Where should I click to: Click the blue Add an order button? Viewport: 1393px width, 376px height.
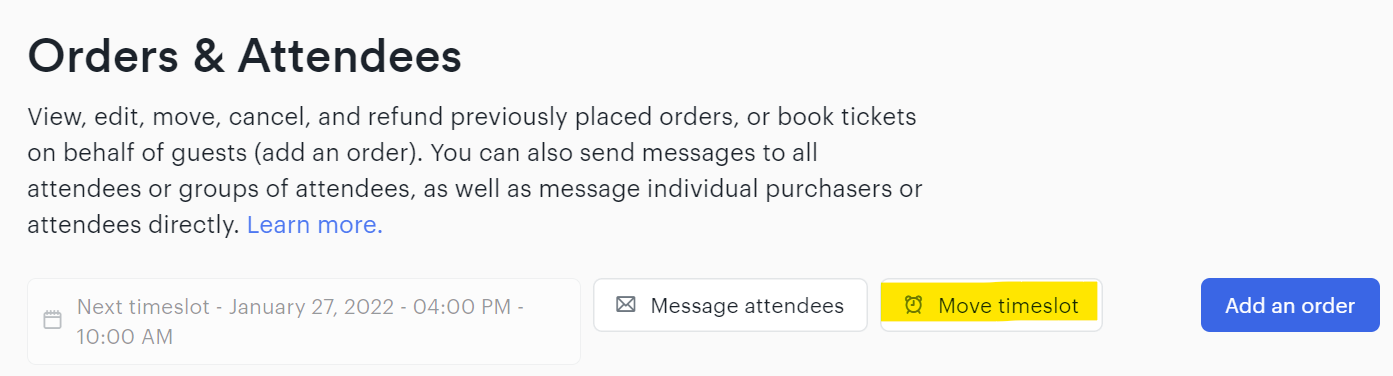(x=1290, y=305)
